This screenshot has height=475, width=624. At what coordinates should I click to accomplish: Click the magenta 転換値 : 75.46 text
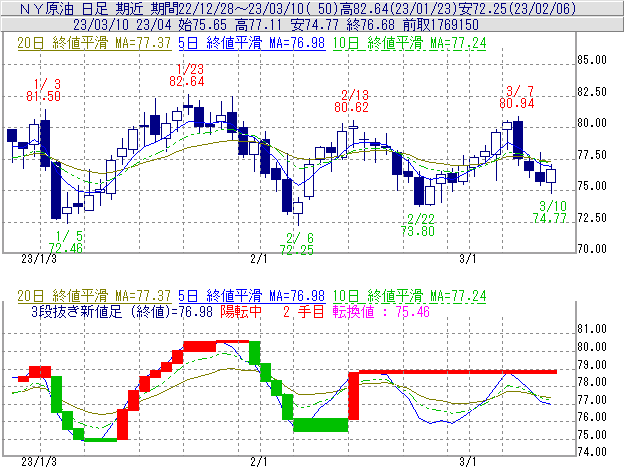coord(381,311)
